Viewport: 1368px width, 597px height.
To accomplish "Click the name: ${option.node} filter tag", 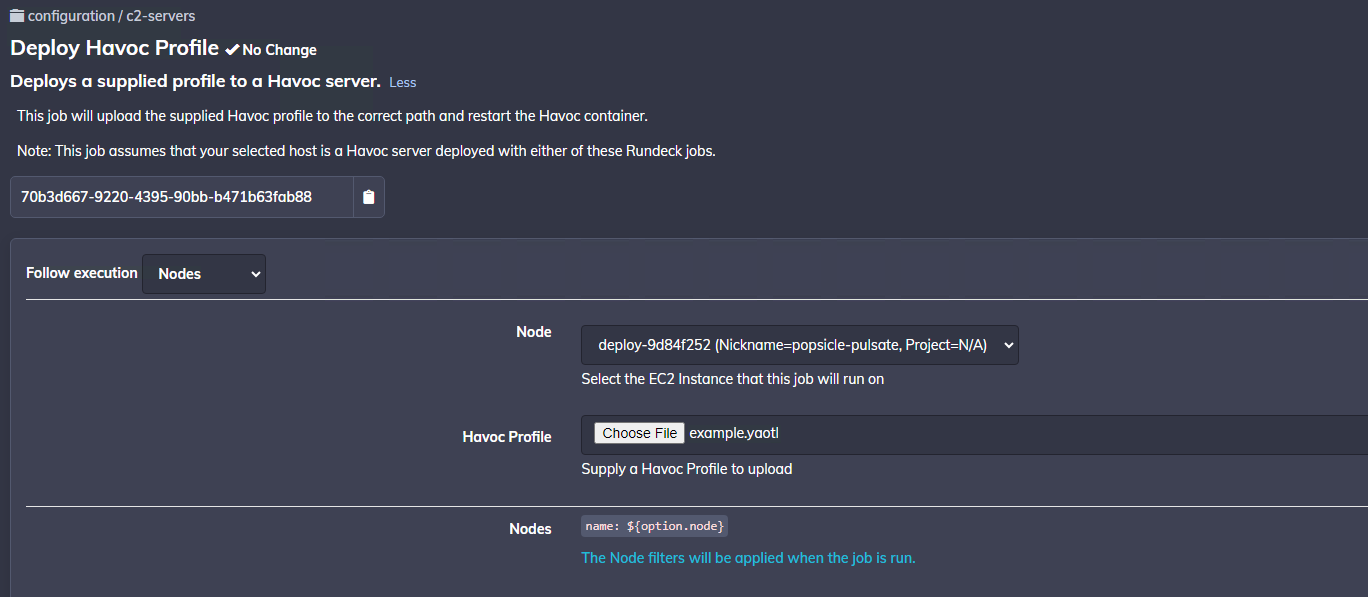I will coord(655,526).
